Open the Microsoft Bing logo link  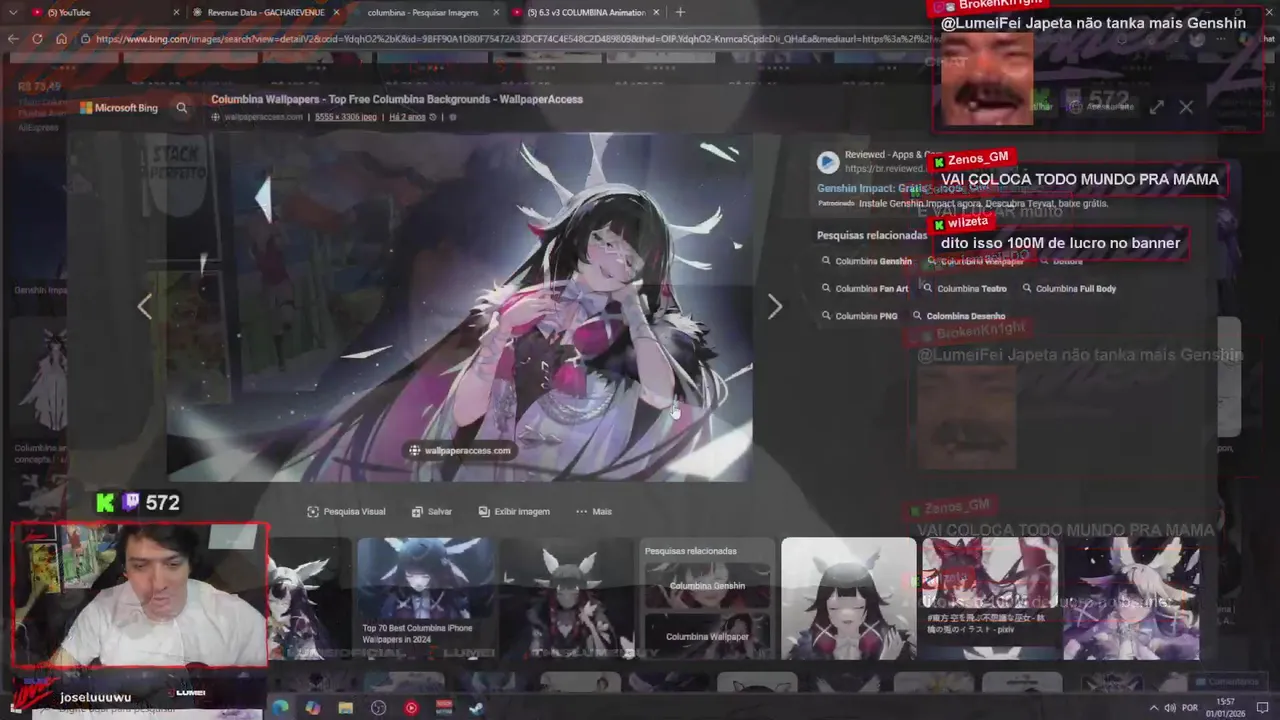pyautogui.click(x=119, y=107)
